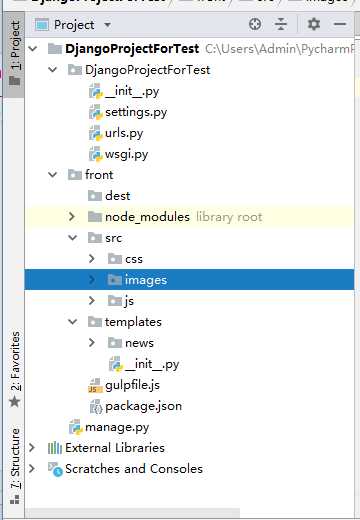
Task: Click the locate/scroll-from-source target icon
Action: [255, 24]
